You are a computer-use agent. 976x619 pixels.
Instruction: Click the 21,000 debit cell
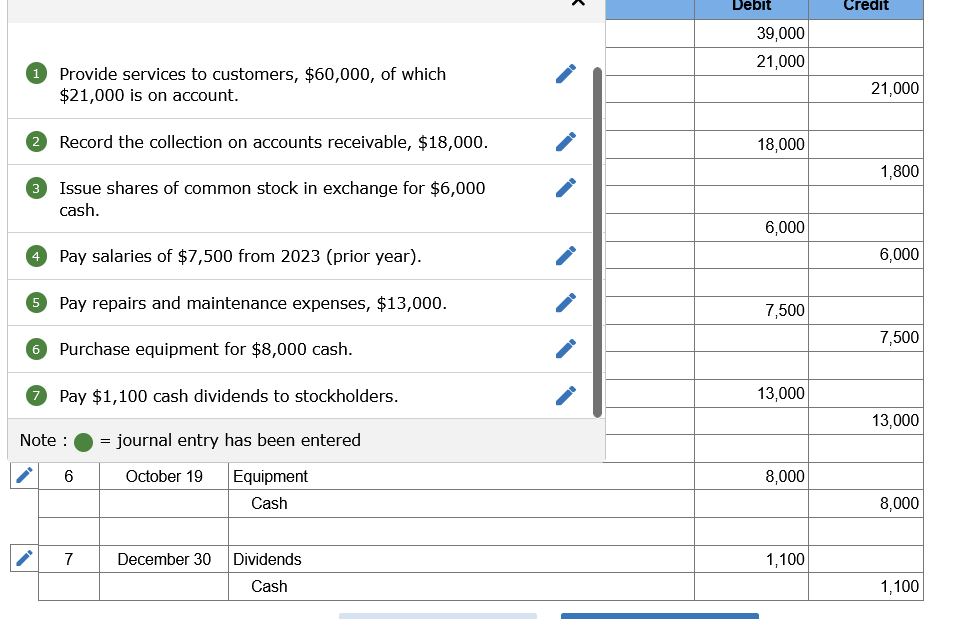click(x=751, y=61)
